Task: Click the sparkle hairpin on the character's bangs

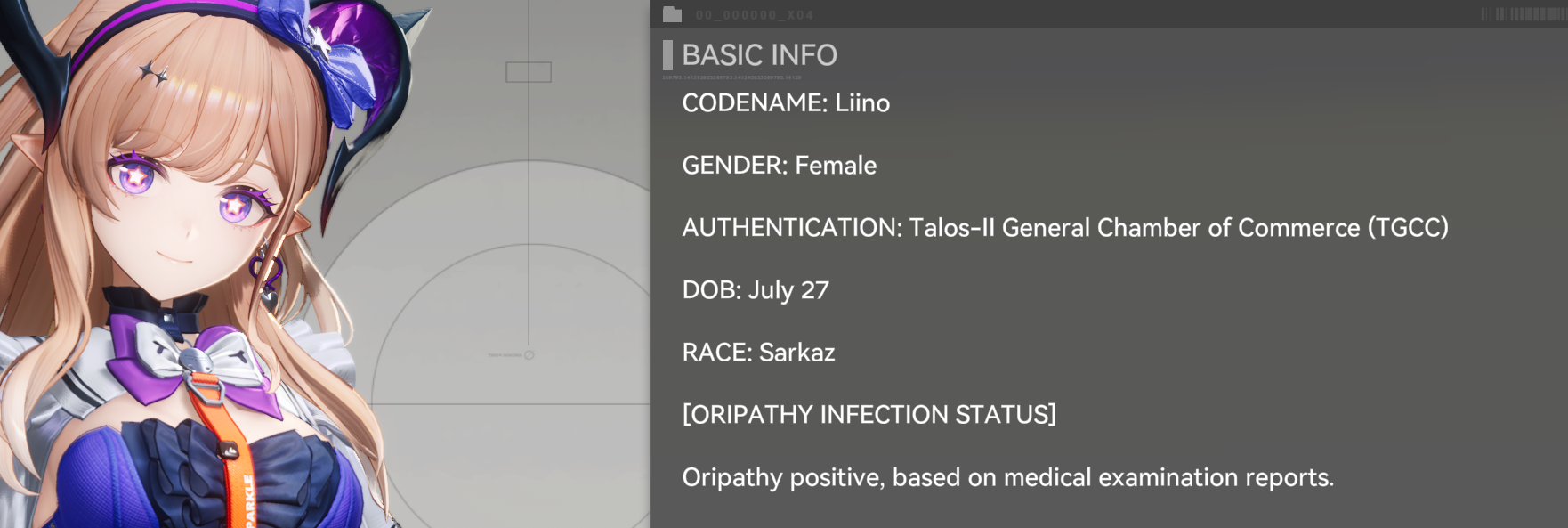Action: click(x=154, y=74)
